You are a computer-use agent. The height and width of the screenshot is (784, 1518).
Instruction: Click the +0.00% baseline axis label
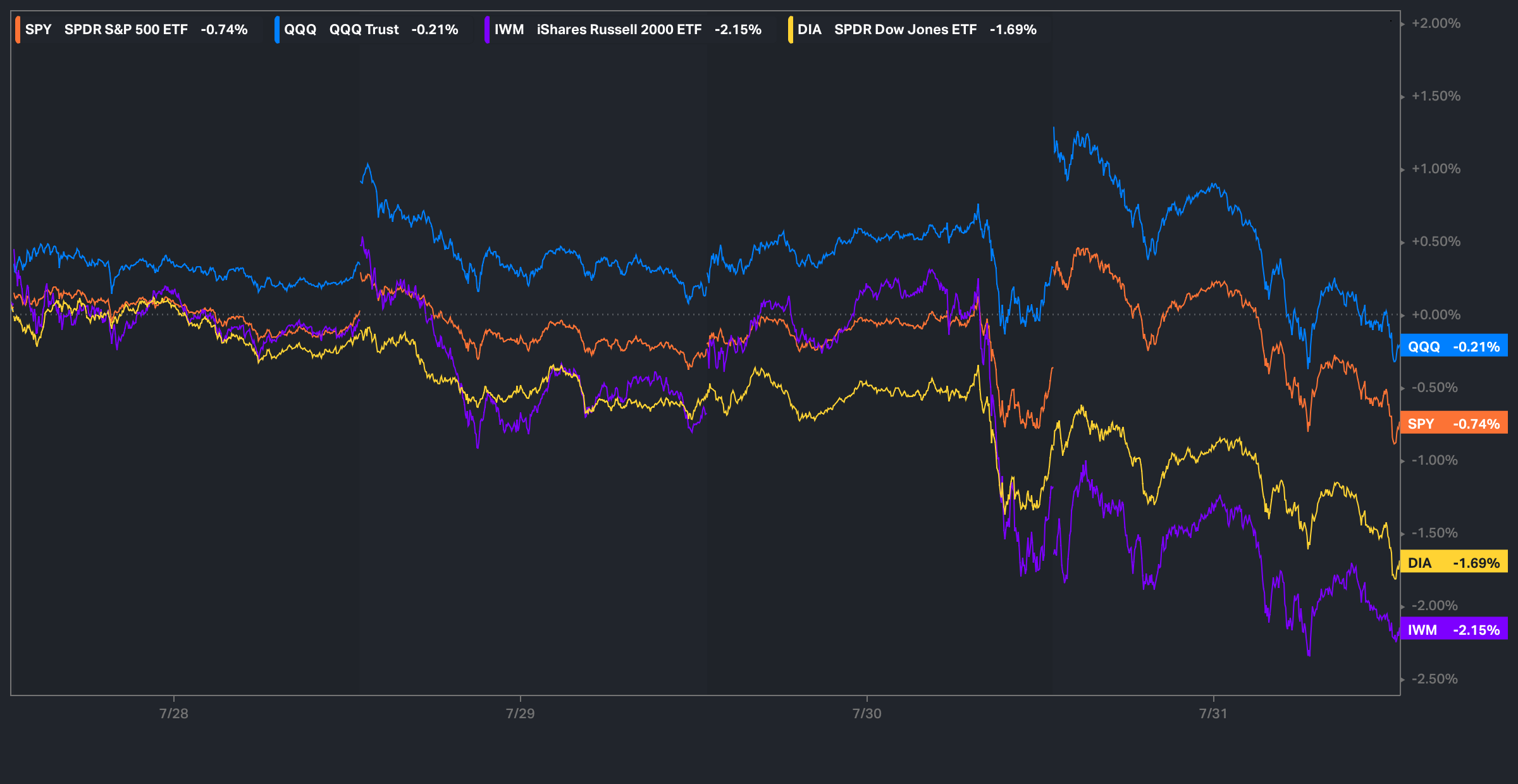click(x=1436, y=315)
